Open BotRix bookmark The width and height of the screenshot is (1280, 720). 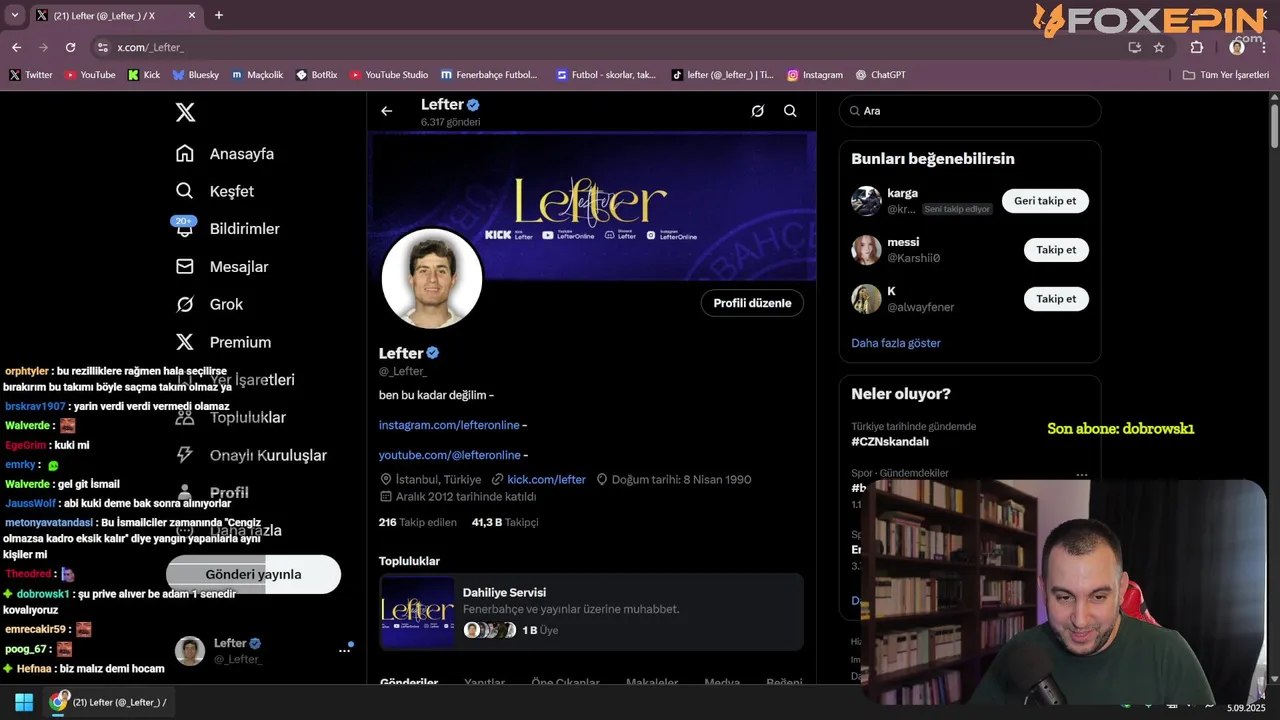(317, 75)
